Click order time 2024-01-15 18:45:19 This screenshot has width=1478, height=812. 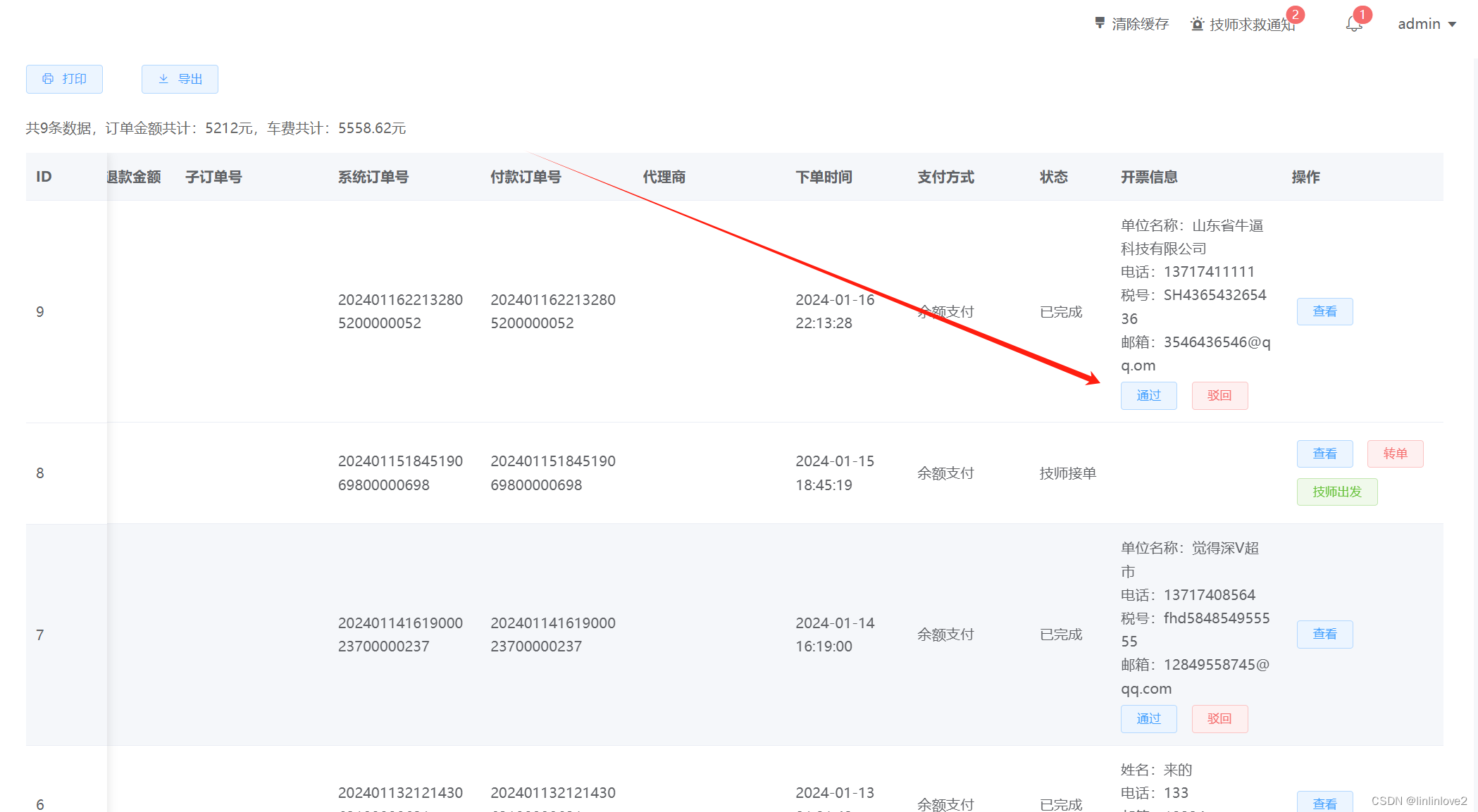pos(835,473)
